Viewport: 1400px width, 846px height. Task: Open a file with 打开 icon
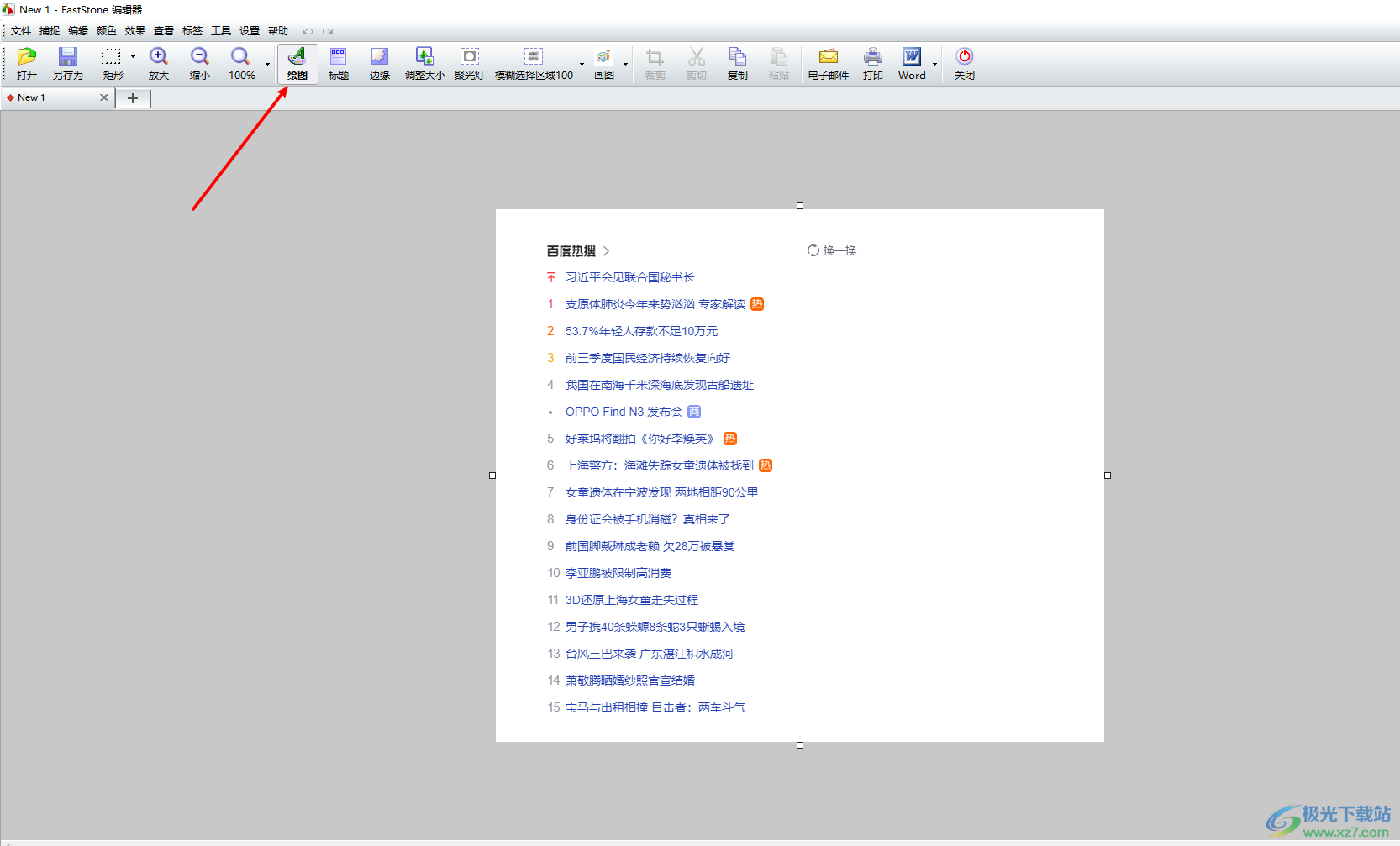27,64
